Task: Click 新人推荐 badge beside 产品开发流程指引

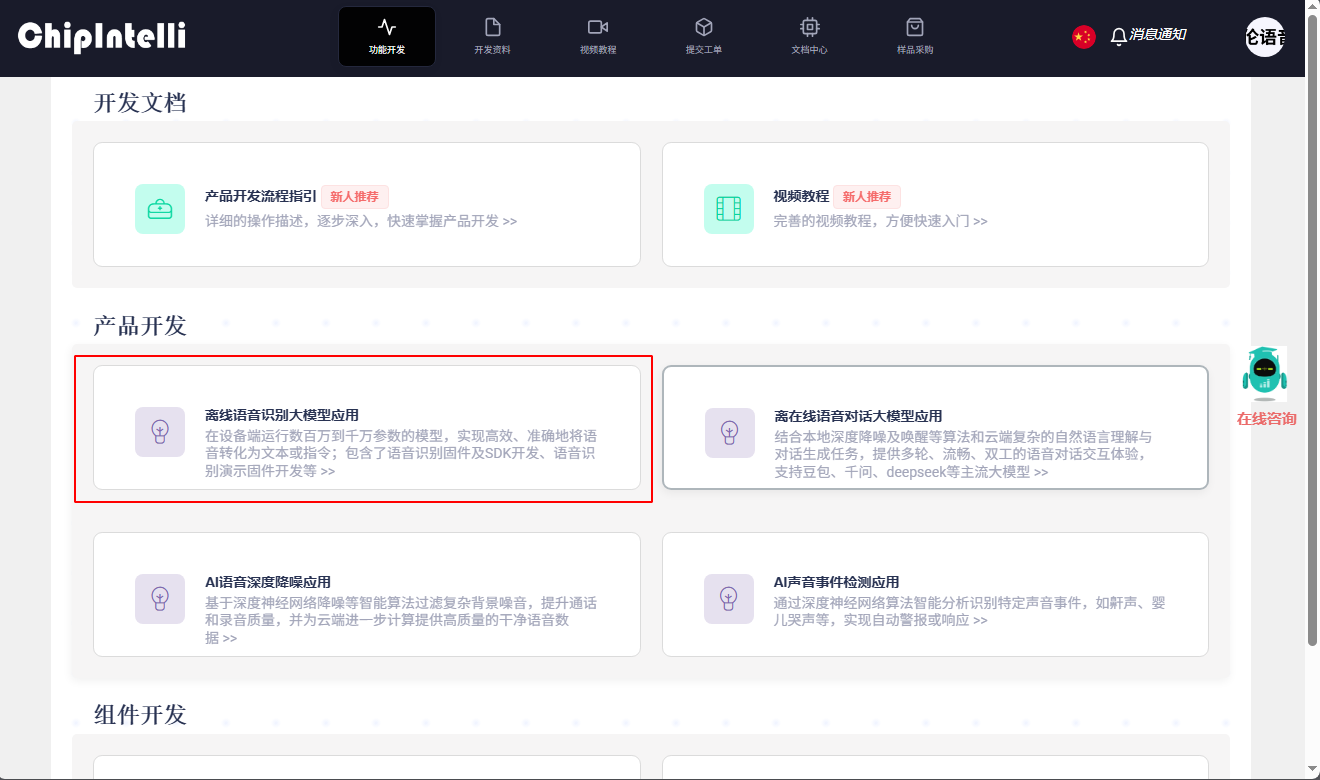Action: (x=355, y=196)
